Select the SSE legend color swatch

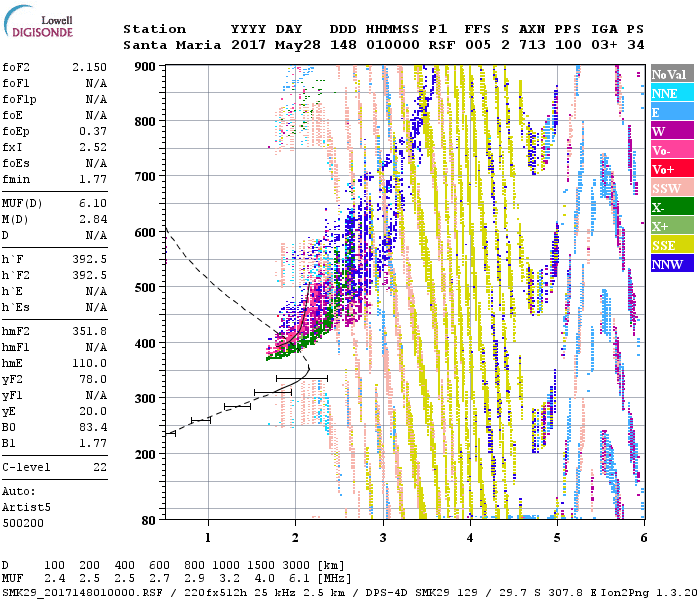point(672,244)
